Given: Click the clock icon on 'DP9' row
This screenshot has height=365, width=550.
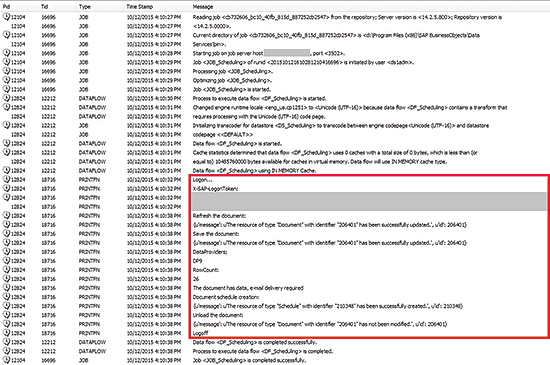Looking at the screenshot, I should click(6, 260).
